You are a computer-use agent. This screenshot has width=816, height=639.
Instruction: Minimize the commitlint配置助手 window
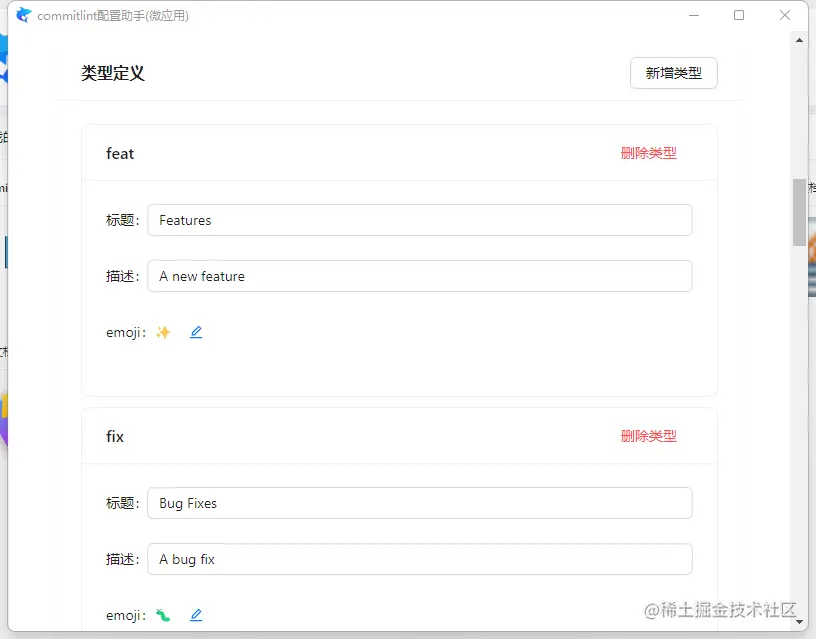point(694,16)
